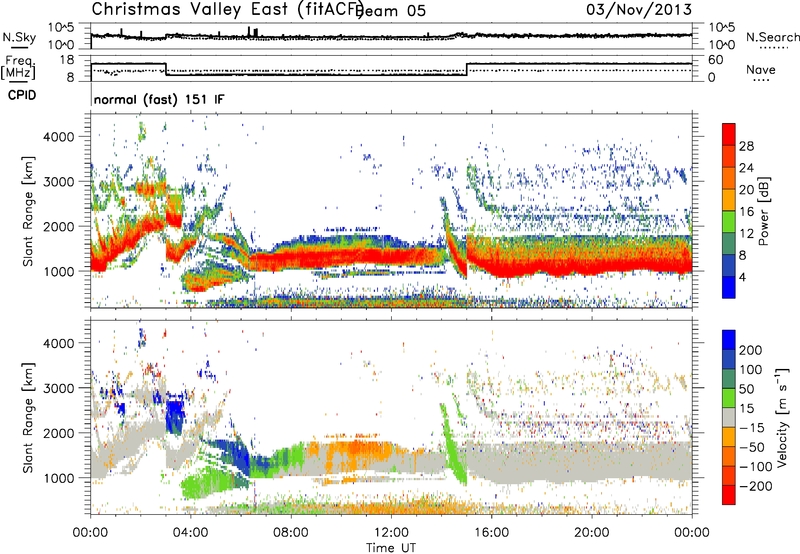
Task: Pick the red top segment of power colorbar
Action: [729, 134]
